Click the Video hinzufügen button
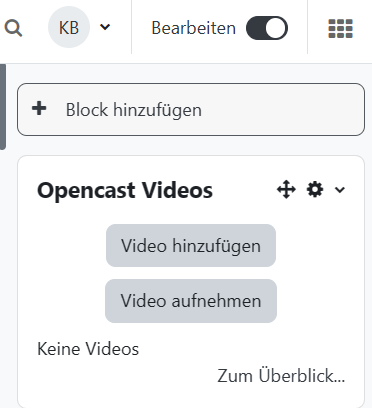Viewport: 372px width, 408px height. [x=191, y=246]
